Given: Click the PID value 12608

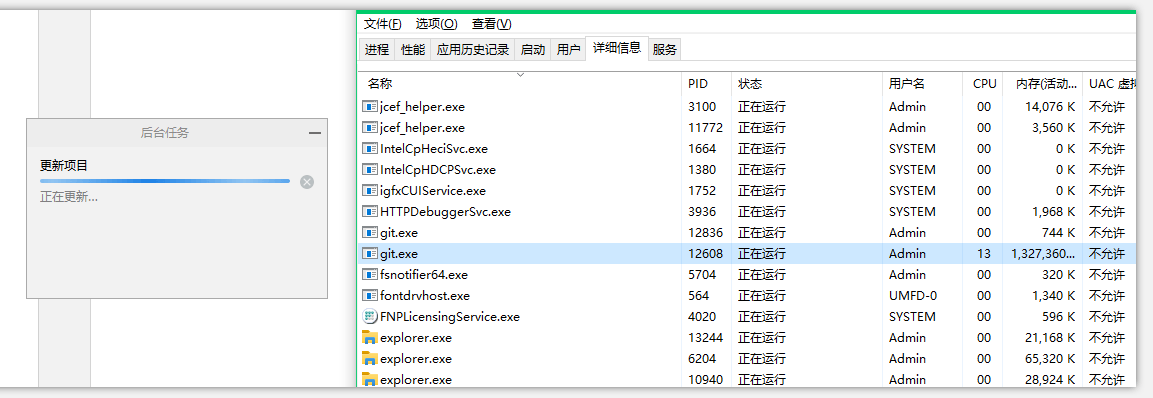Looking at the screenshot, I should click(x=706, y=254).
